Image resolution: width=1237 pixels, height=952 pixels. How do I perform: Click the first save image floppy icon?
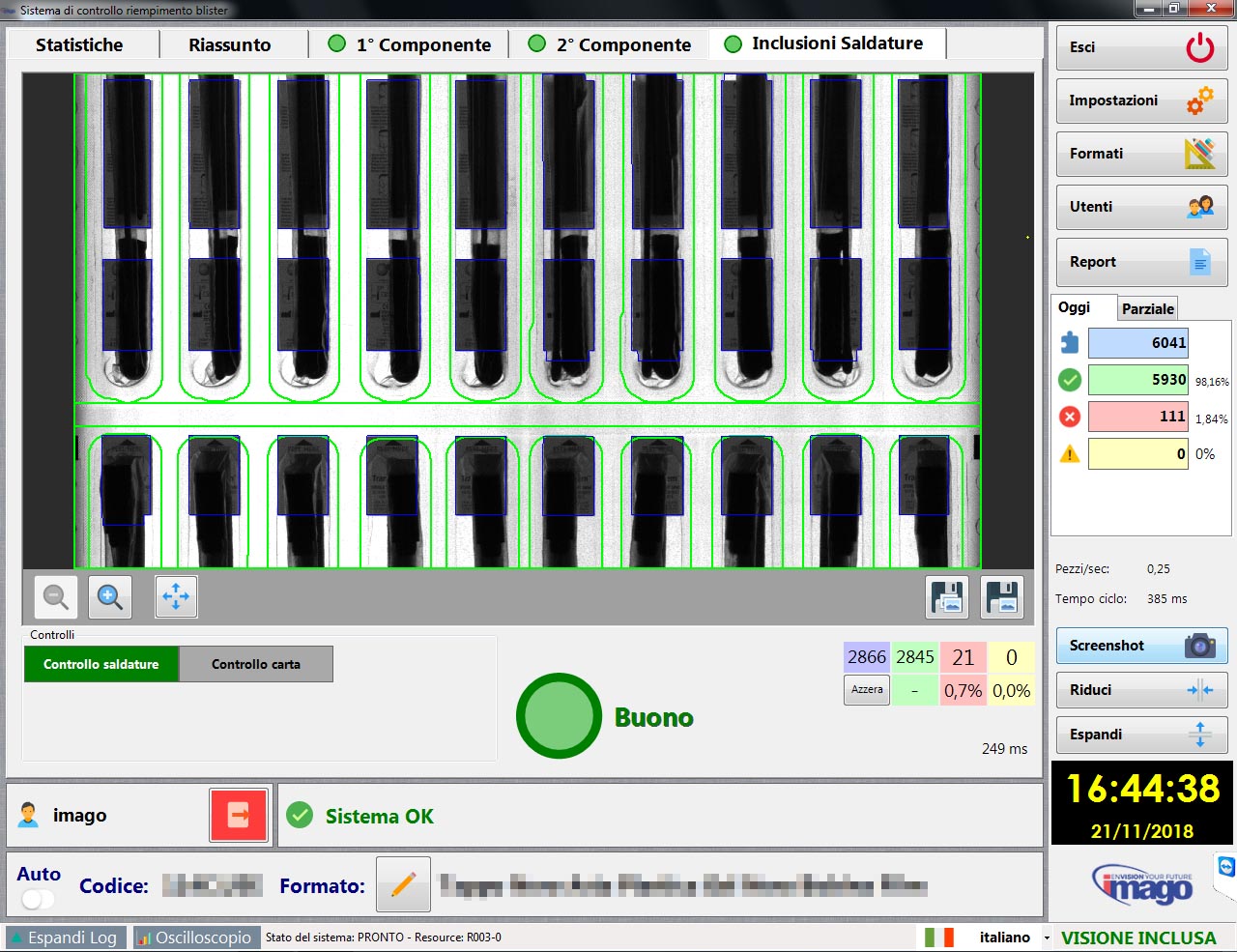[947, 597]
